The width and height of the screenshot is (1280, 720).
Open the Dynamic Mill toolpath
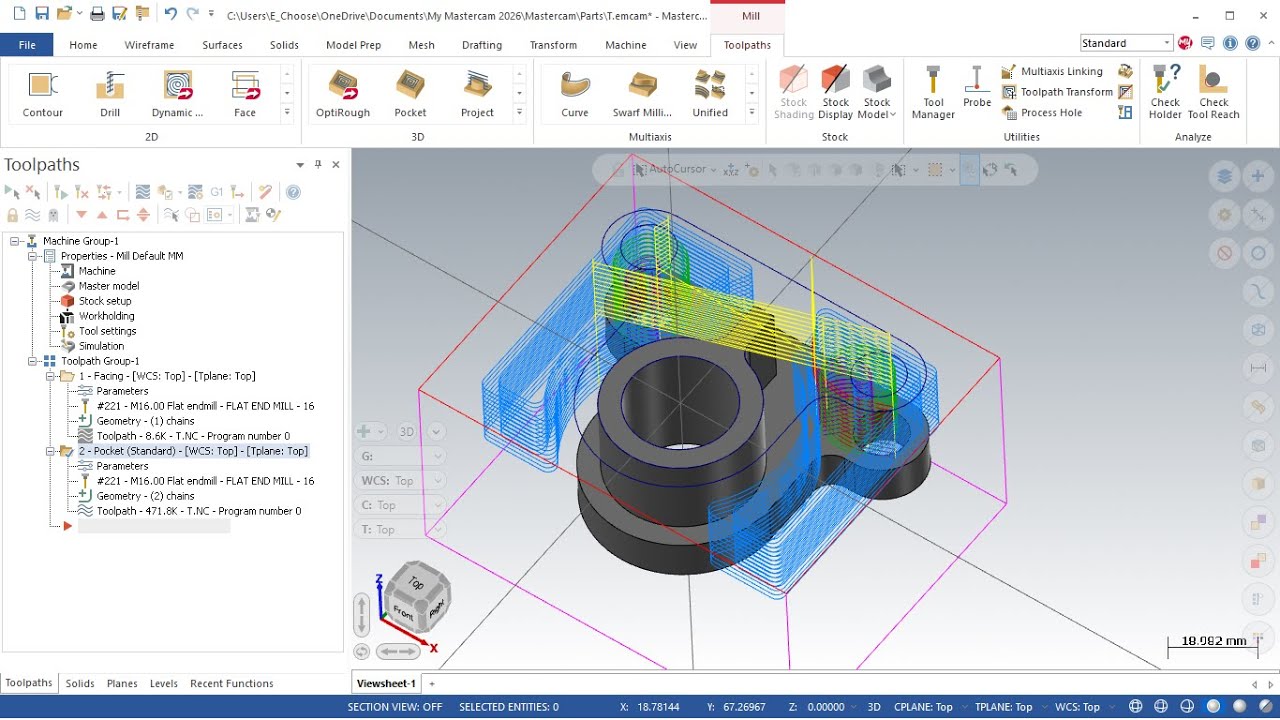[x=177, y=95]
